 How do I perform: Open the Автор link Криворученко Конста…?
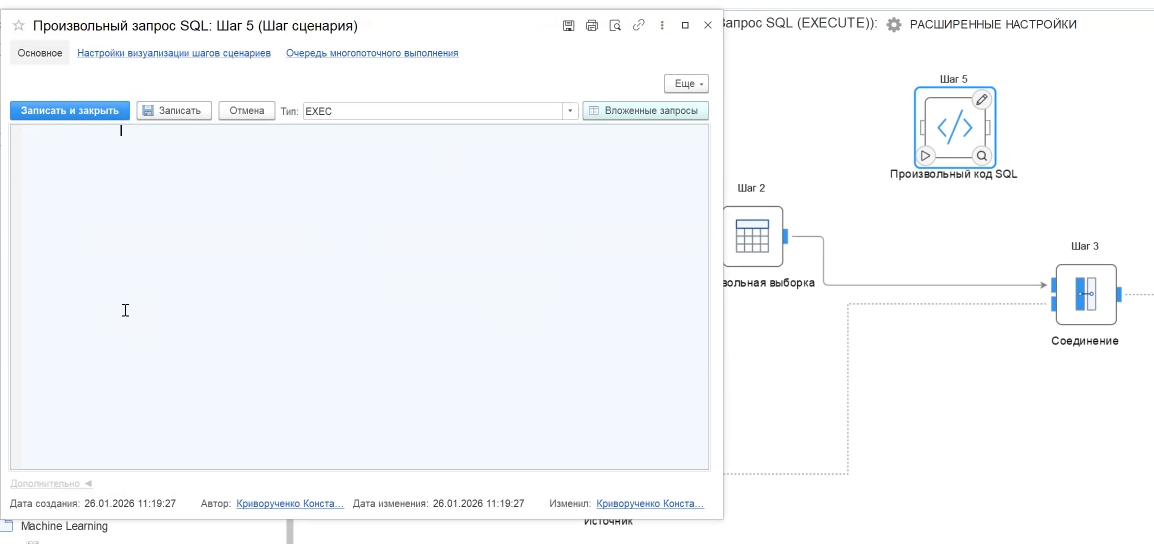290,504
